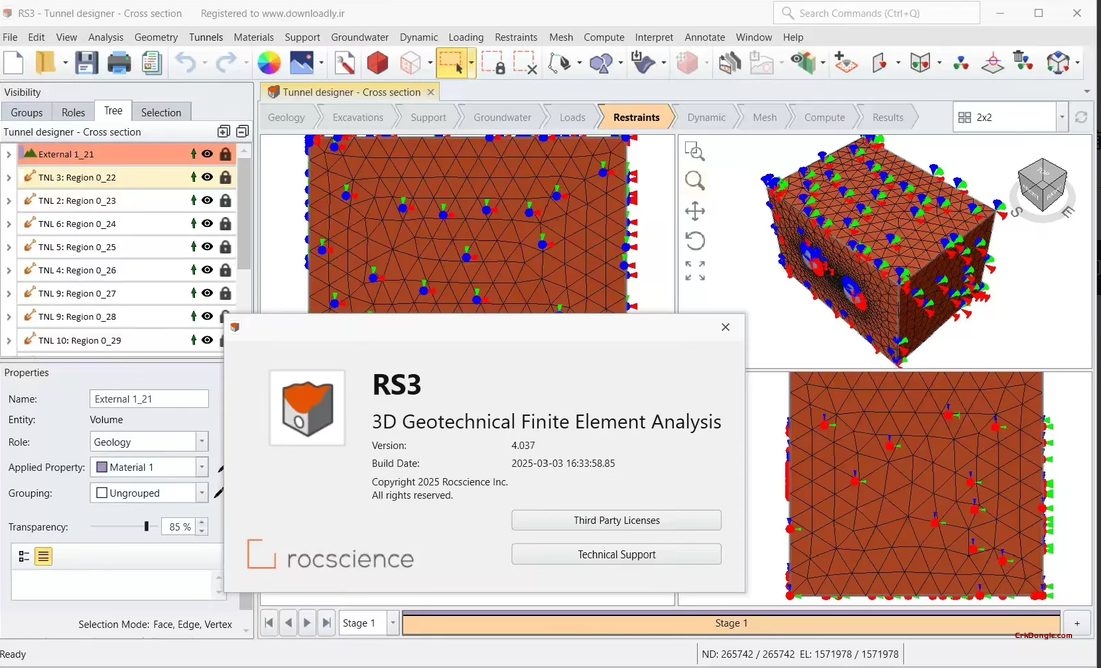
Task: Click the layered sections icon
Action: [730, 63]
